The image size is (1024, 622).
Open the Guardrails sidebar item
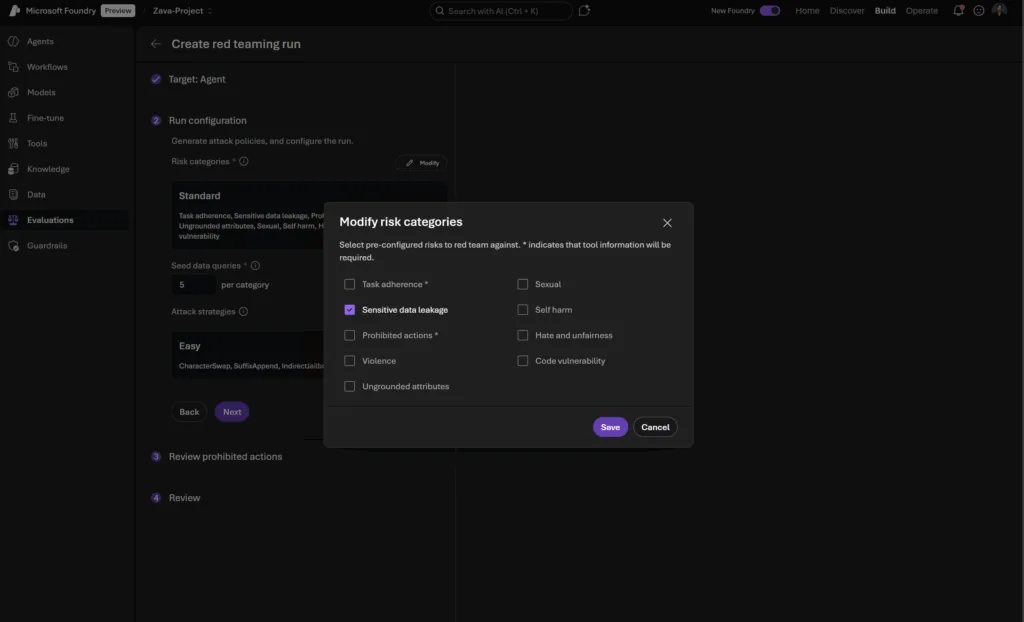tap(47, 245)
